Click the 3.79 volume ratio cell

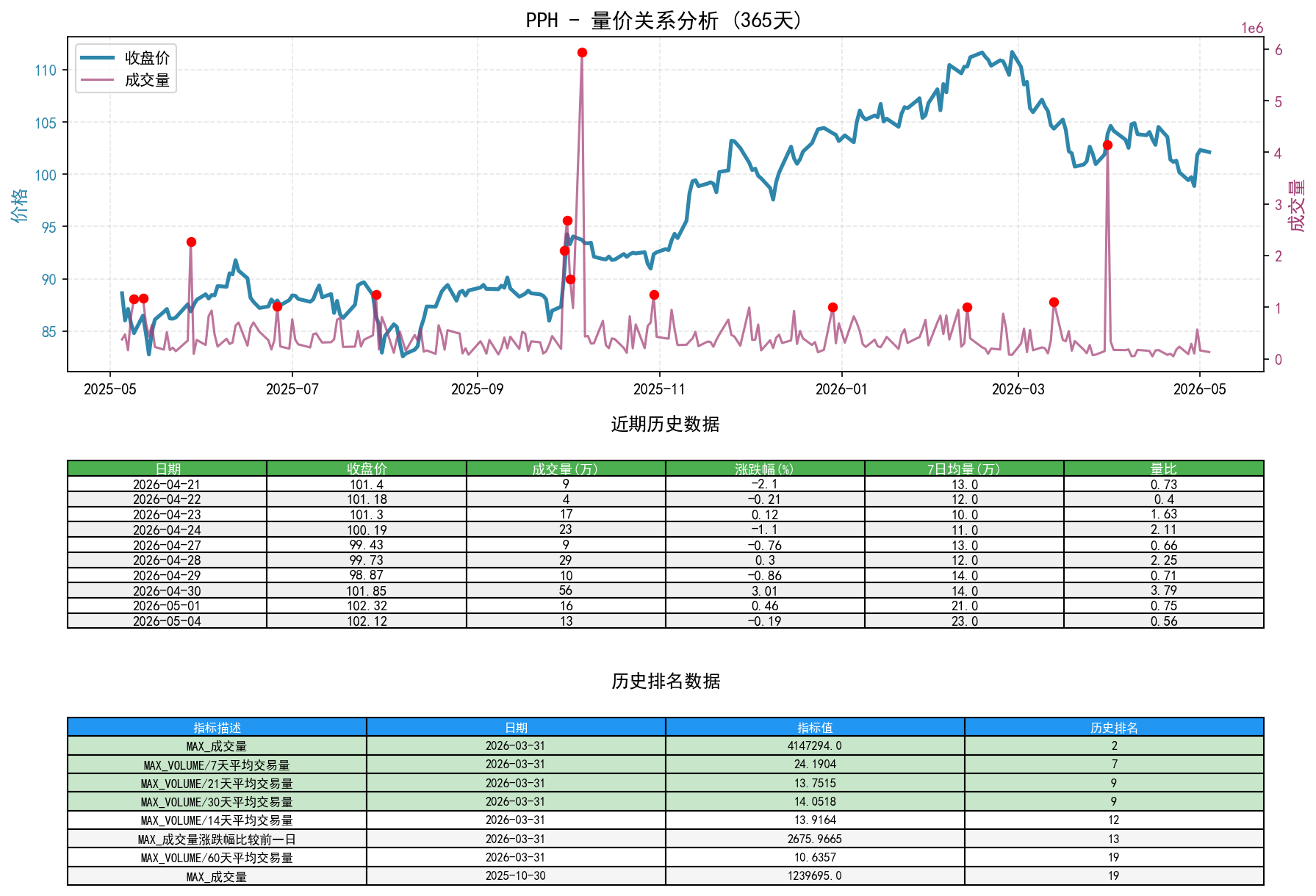1164,590
